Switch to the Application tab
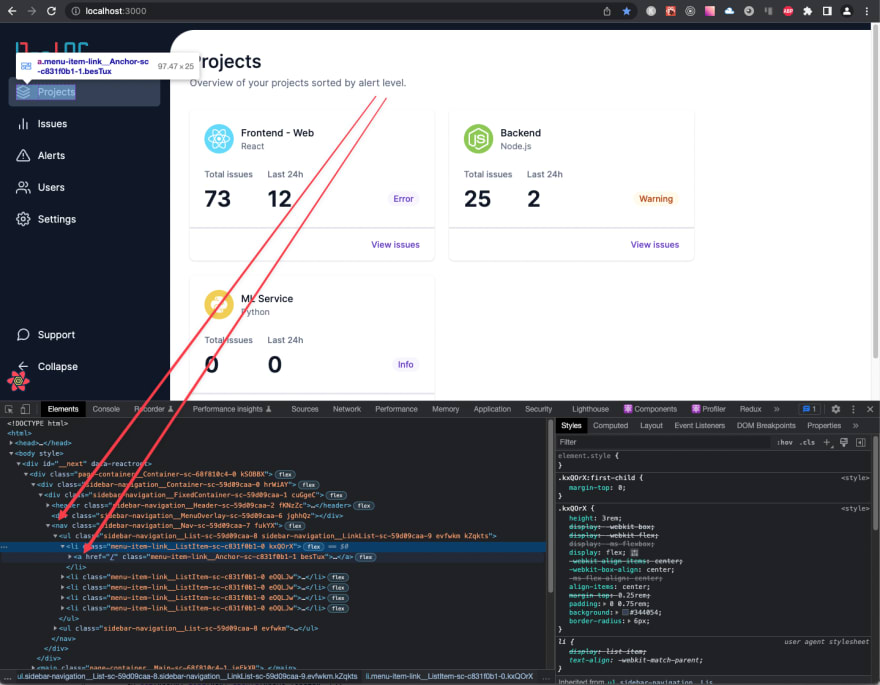880x685 pixels. click(492, 410)
